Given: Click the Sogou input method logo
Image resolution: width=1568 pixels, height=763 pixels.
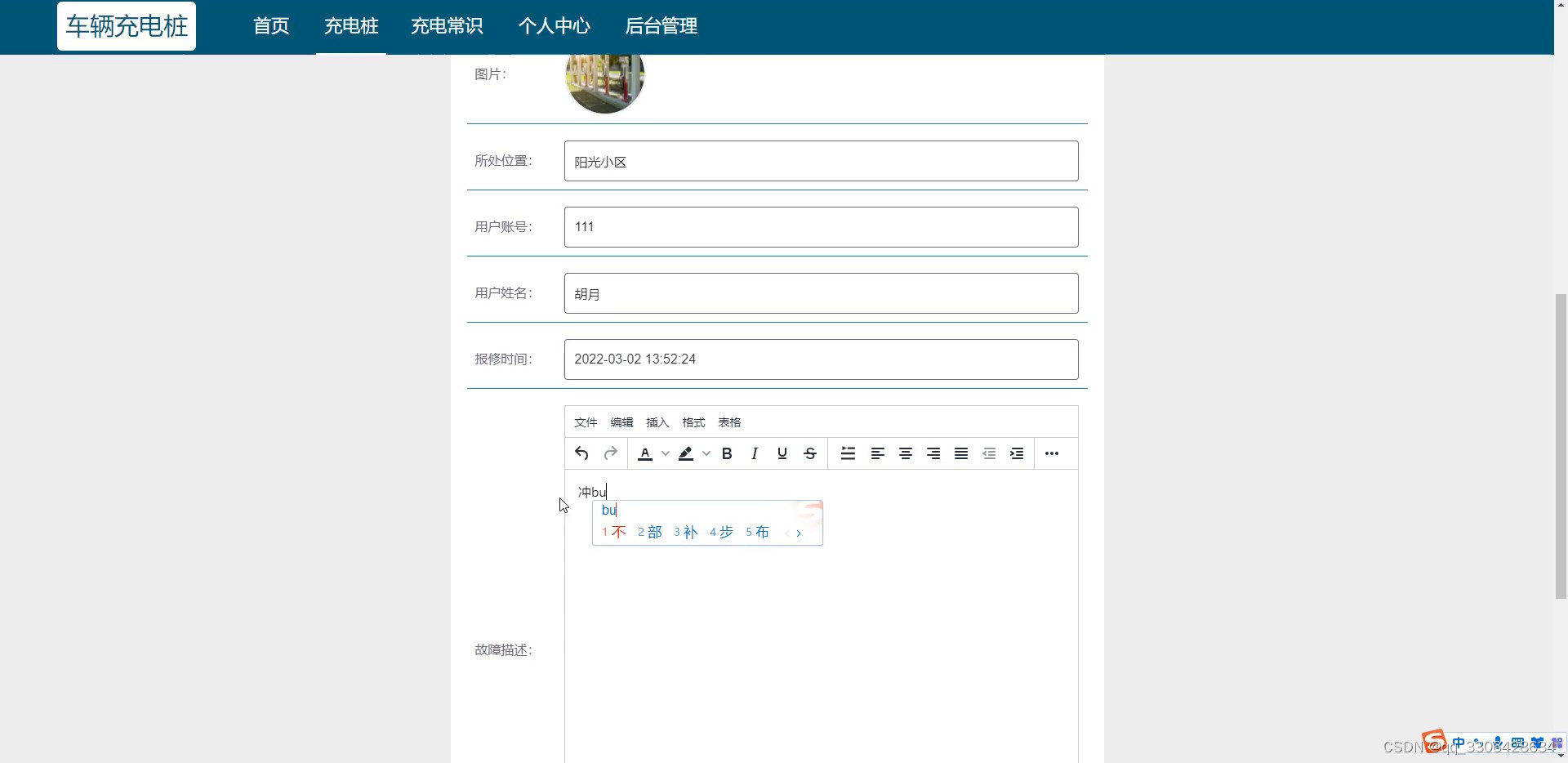Looking at the screenshot, I should click(1434, 741).
